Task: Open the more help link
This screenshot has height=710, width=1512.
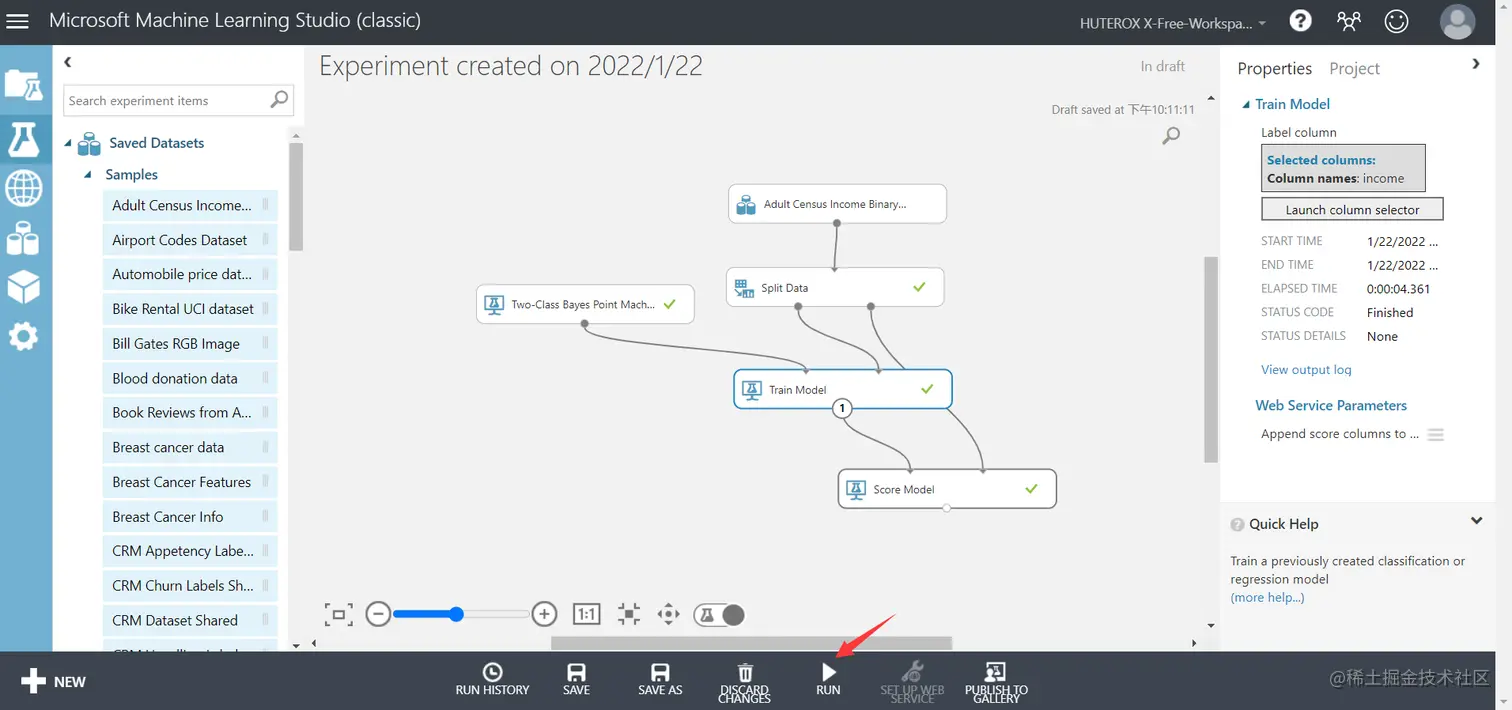Action: point(1267,597)
